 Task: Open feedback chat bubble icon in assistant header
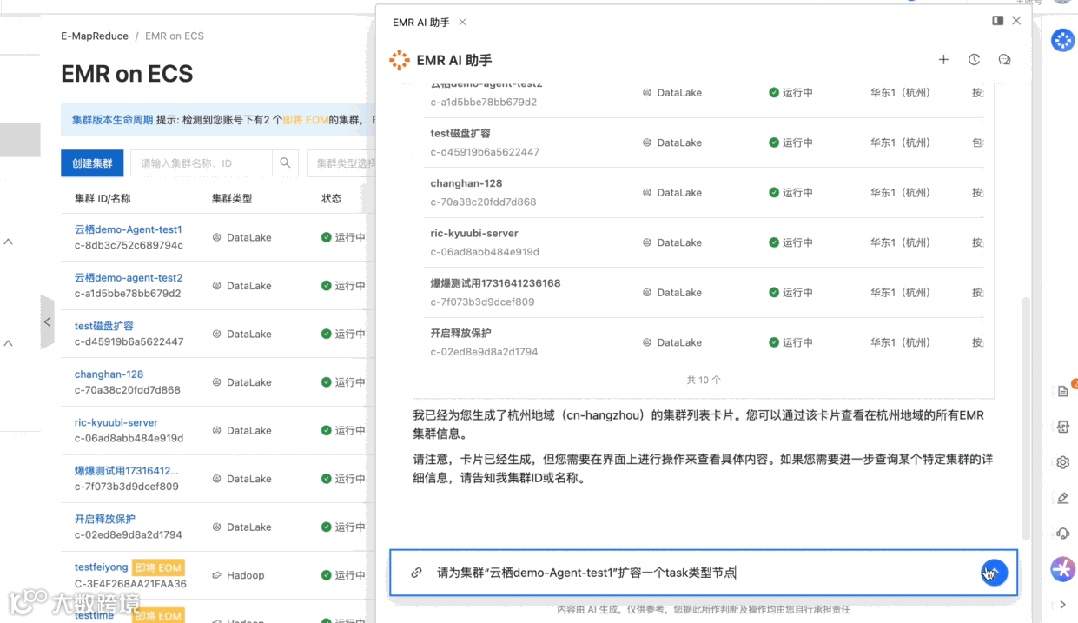(x=1004, y=60)
